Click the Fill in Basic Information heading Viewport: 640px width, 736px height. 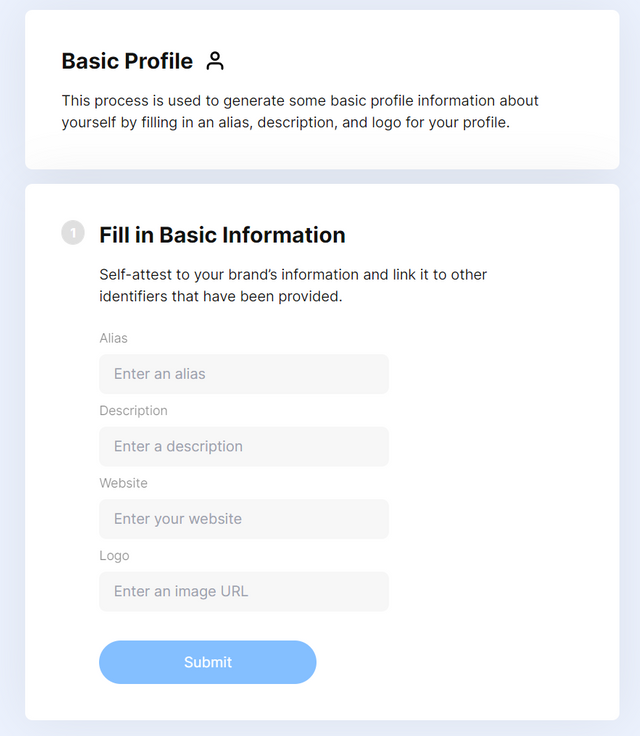pos(222,235)
